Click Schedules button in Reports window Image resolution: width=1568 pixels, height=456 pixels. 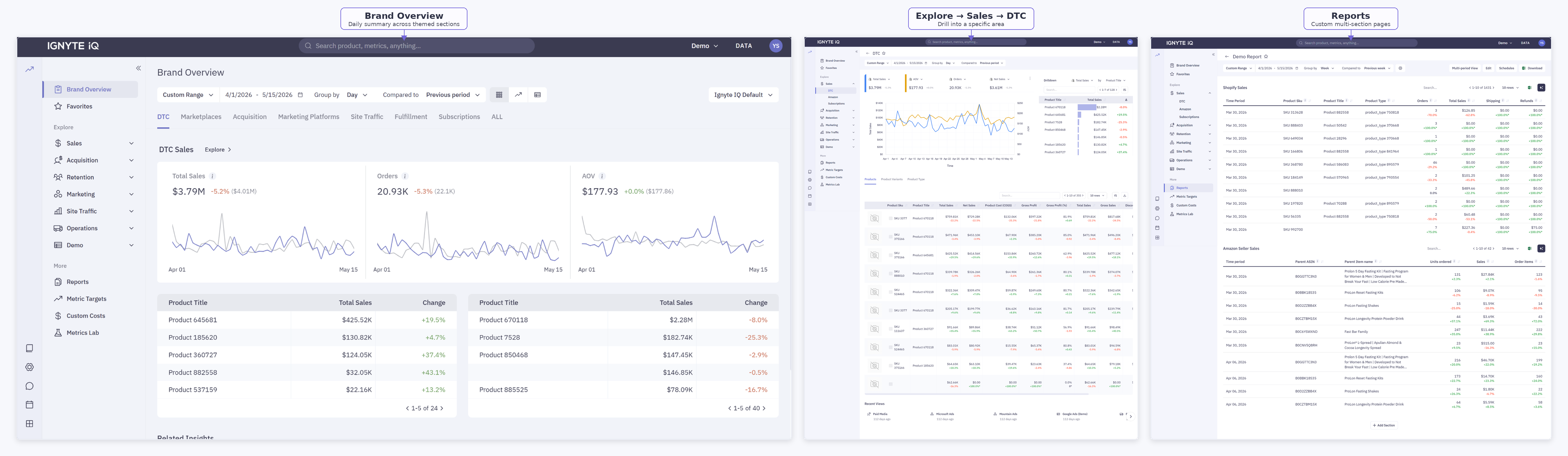tap(1506, 68)
